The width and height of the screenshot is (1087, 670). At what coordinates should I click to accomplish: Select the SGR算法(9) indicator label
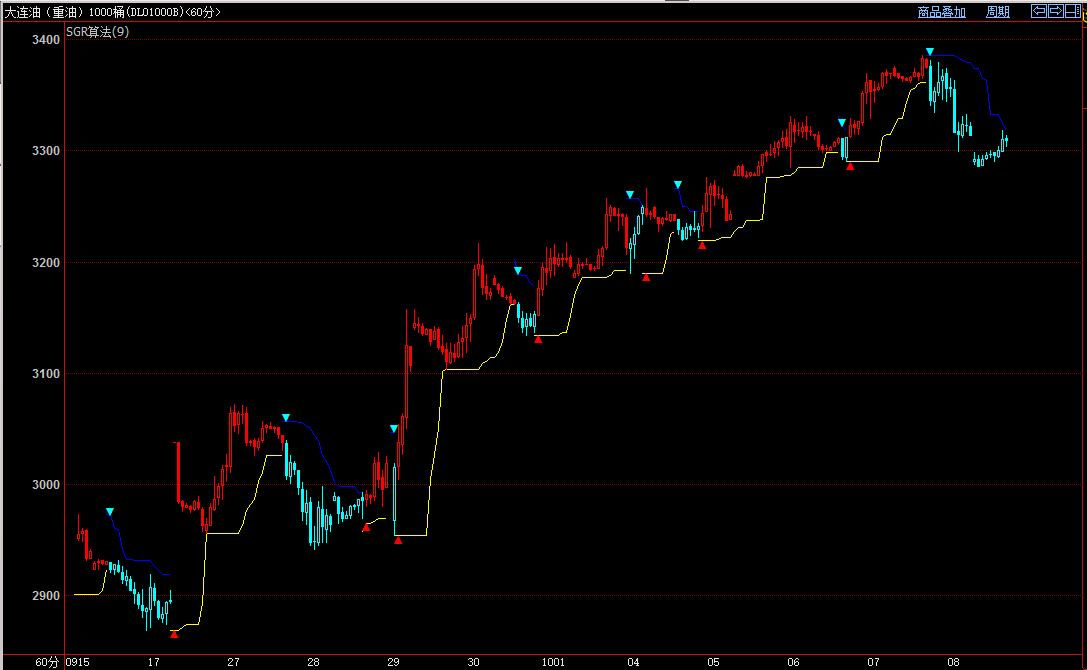pyautogui.click(x=98, y=32)
